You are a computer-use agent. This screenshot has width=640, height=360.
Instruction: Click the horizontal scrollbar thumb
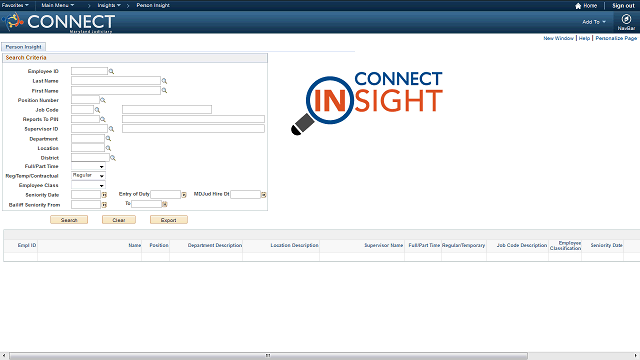[268, 356]
